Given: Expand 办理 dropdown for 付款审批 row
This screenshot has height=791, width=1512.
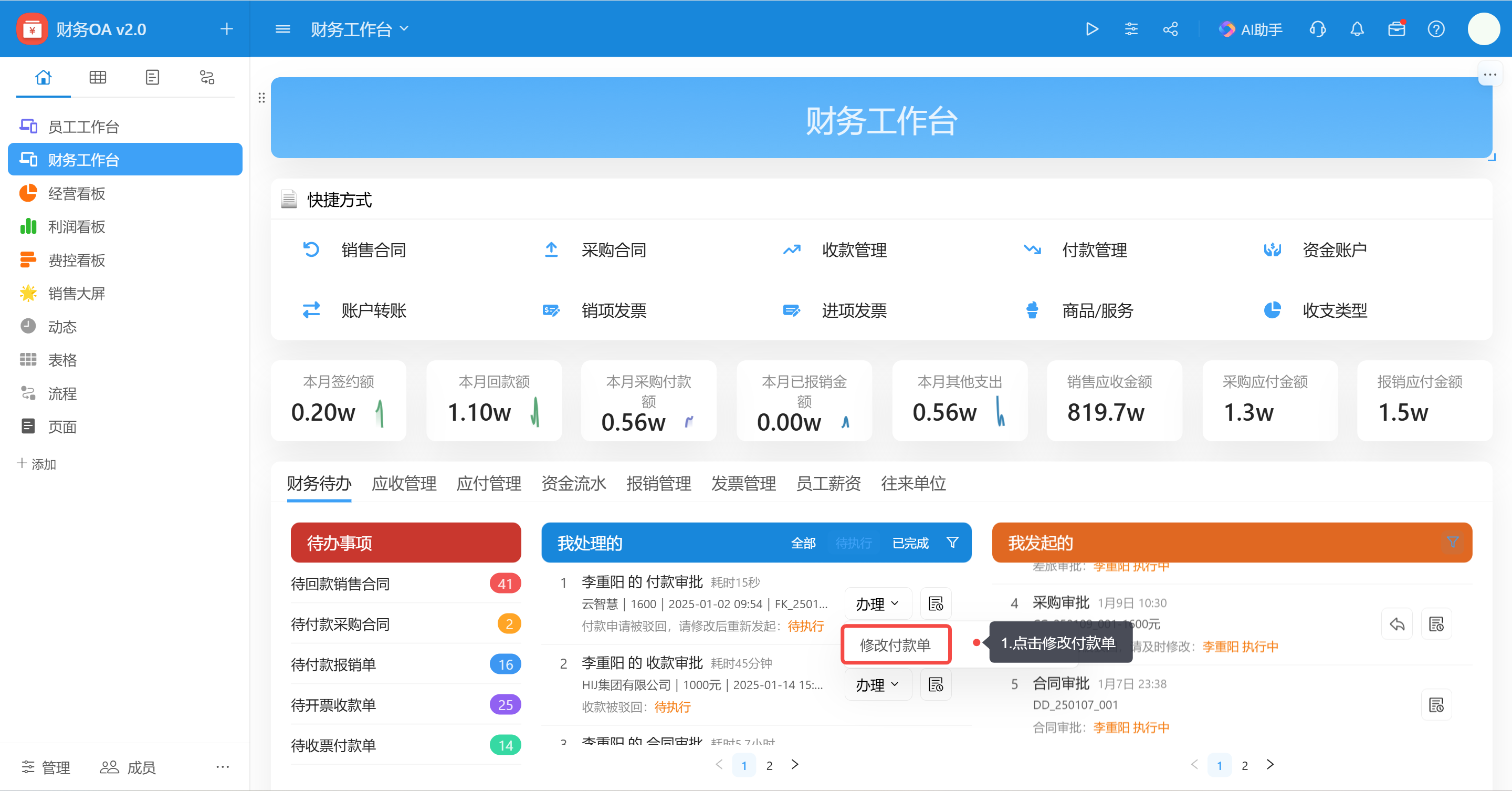Looking at the screenshot, I should (x=877, y=603).
